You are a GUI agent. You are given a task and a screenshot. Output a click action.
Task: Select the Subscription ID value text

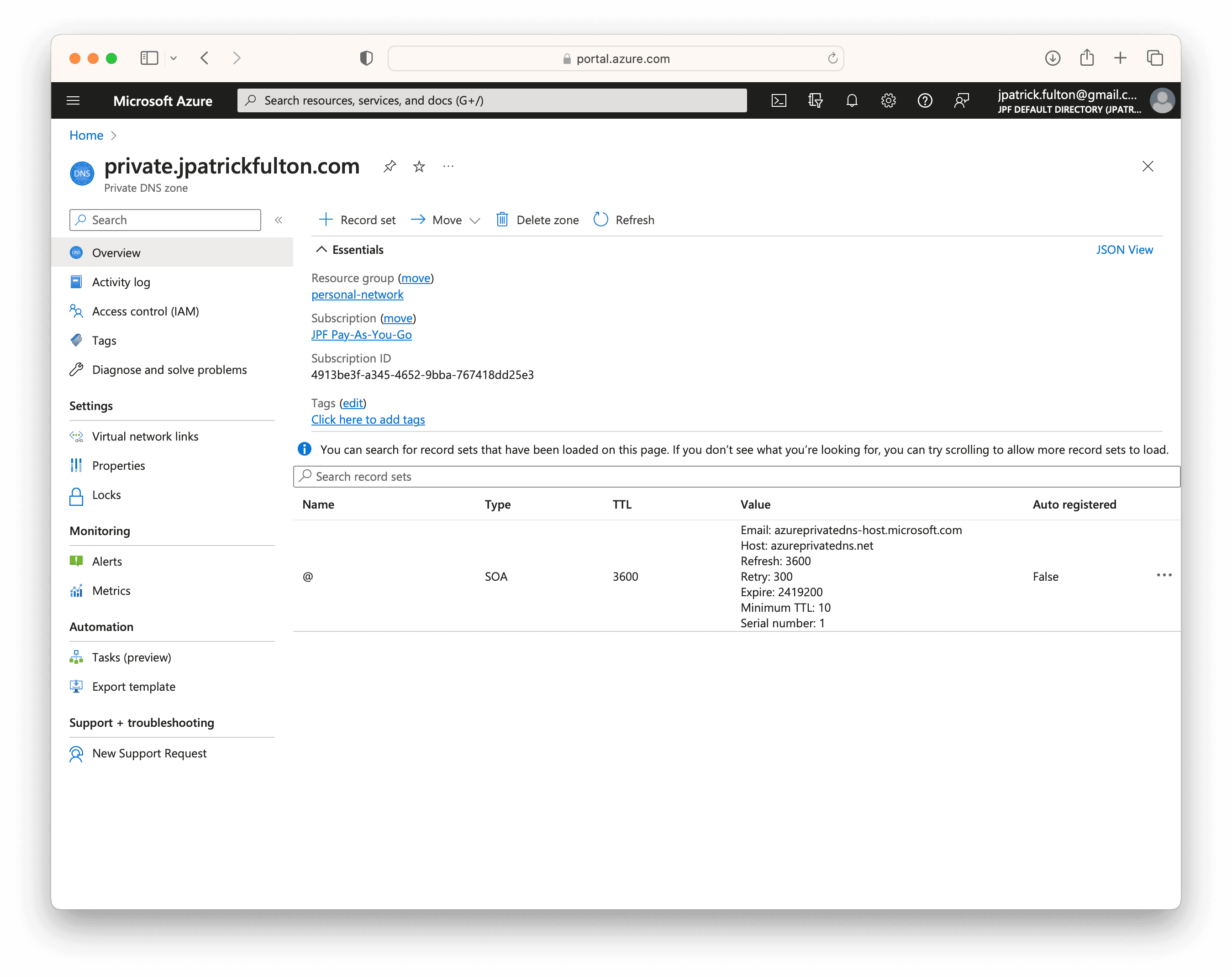tap(422, 375)
